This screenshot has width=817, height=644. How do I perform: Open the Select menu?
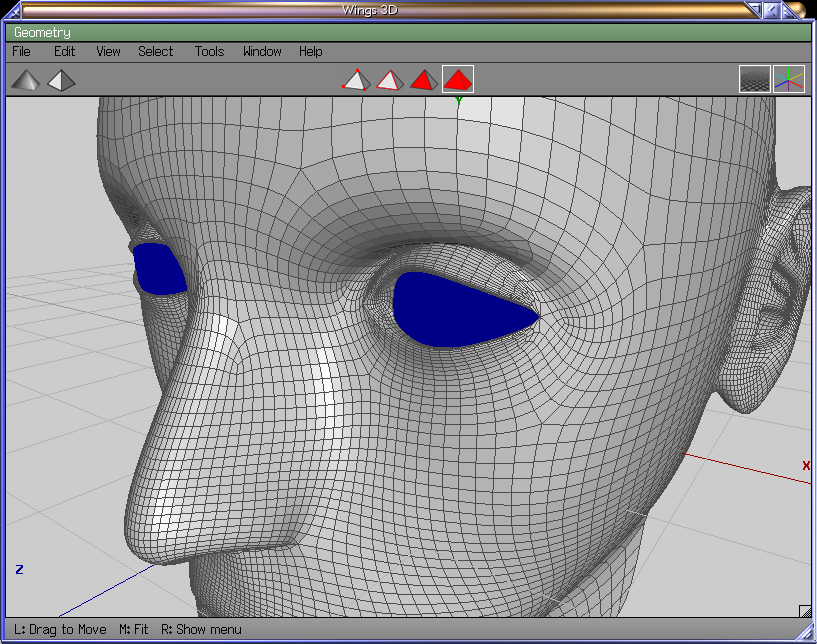[x=155, y=51]
